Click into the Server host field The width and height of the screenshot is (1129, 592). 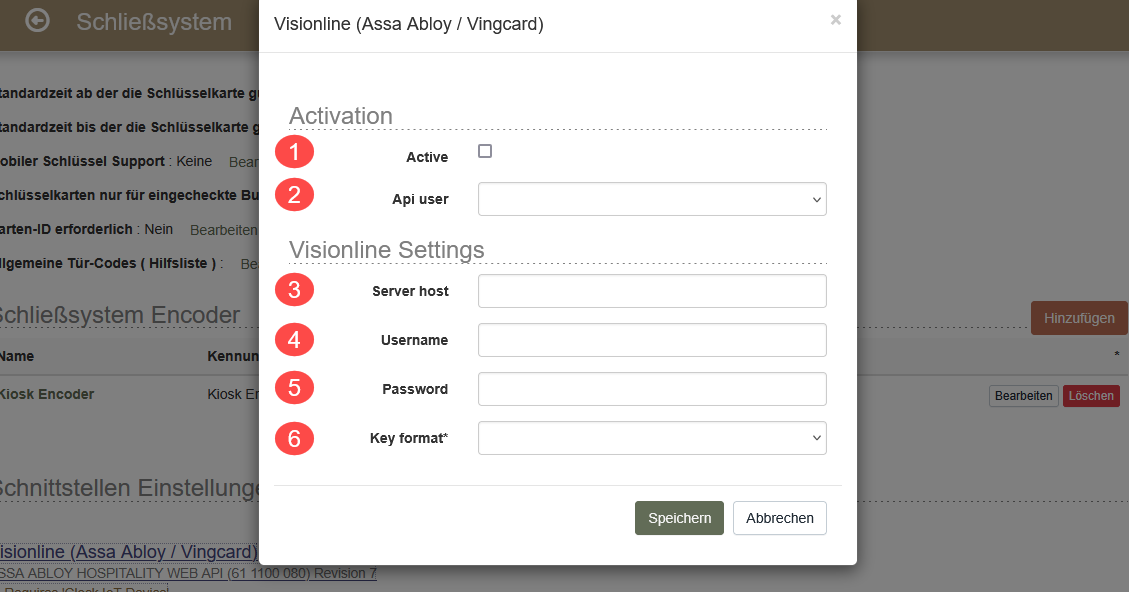652,291
